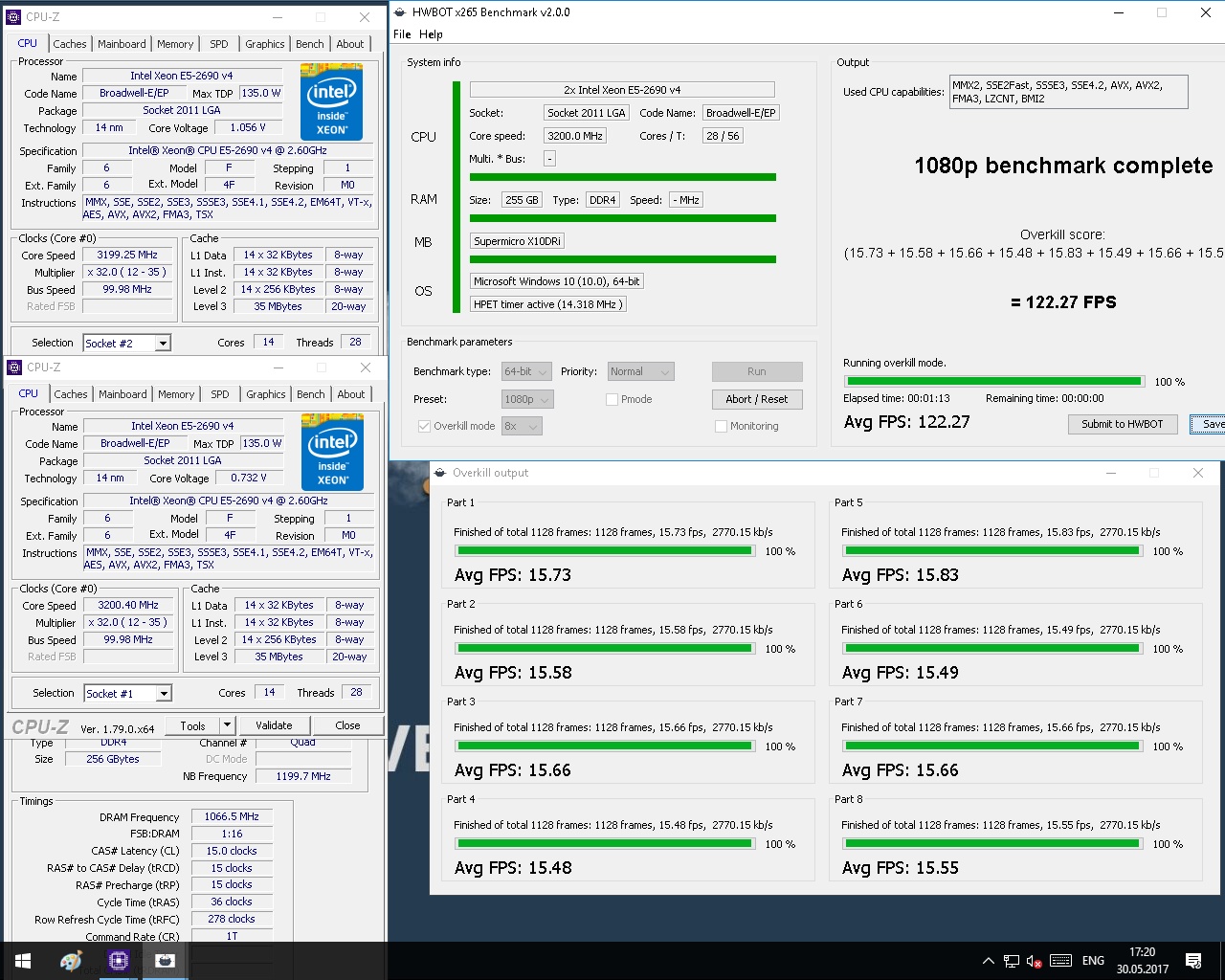Viewport: 1225px width, 980px height.
Task: Open the touch keyboard tray icon
Action: click(x=1060, y=961)
